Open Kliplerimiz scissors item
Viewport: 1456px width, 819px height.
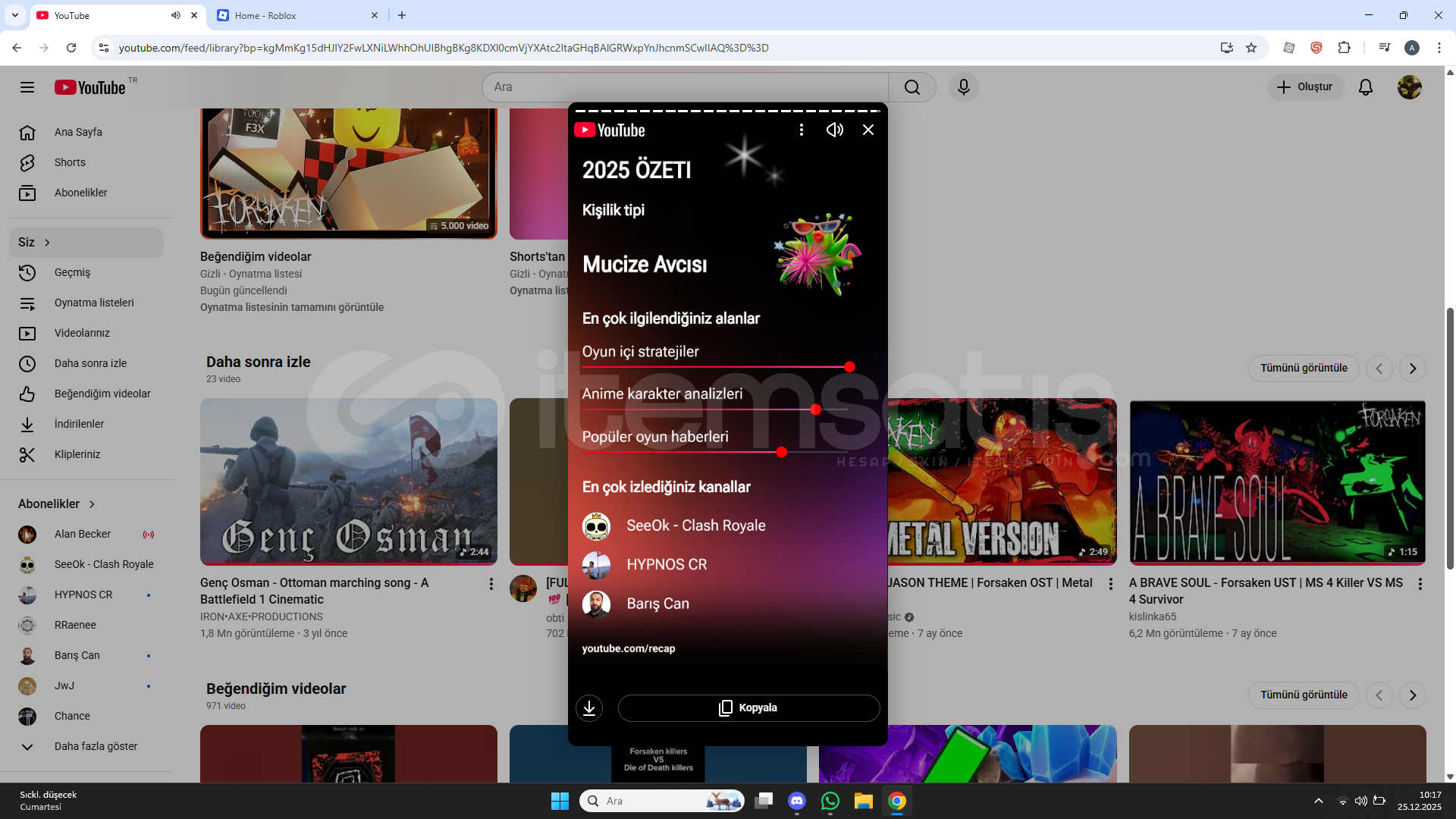[77, 454]
